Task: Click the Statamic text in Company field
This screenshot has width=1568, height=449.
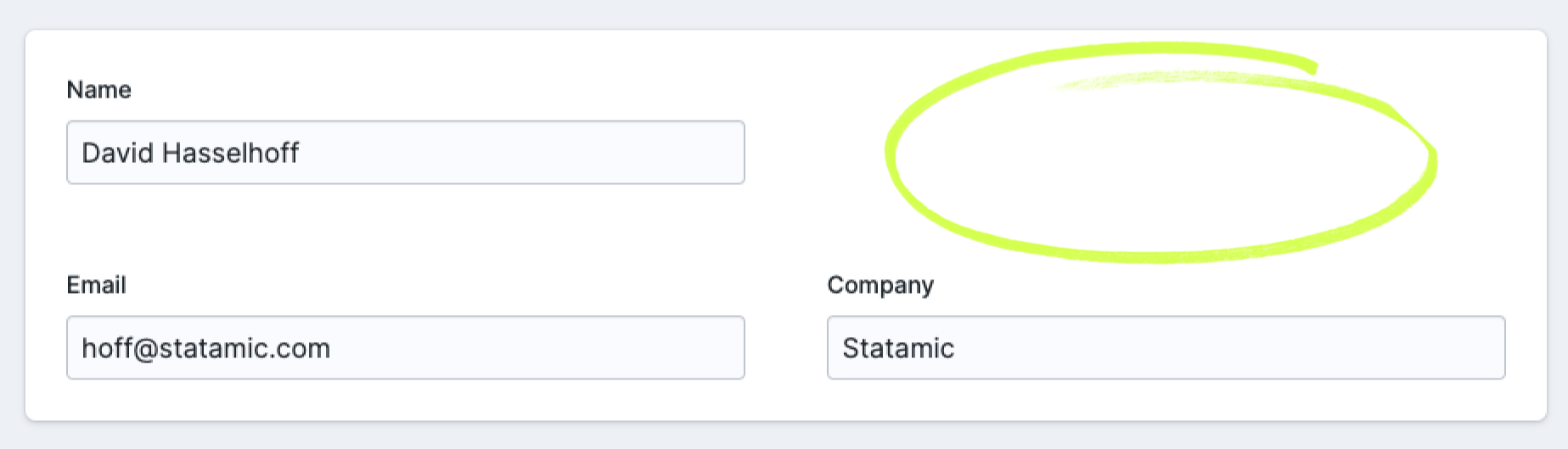Action: coord(898,348)
